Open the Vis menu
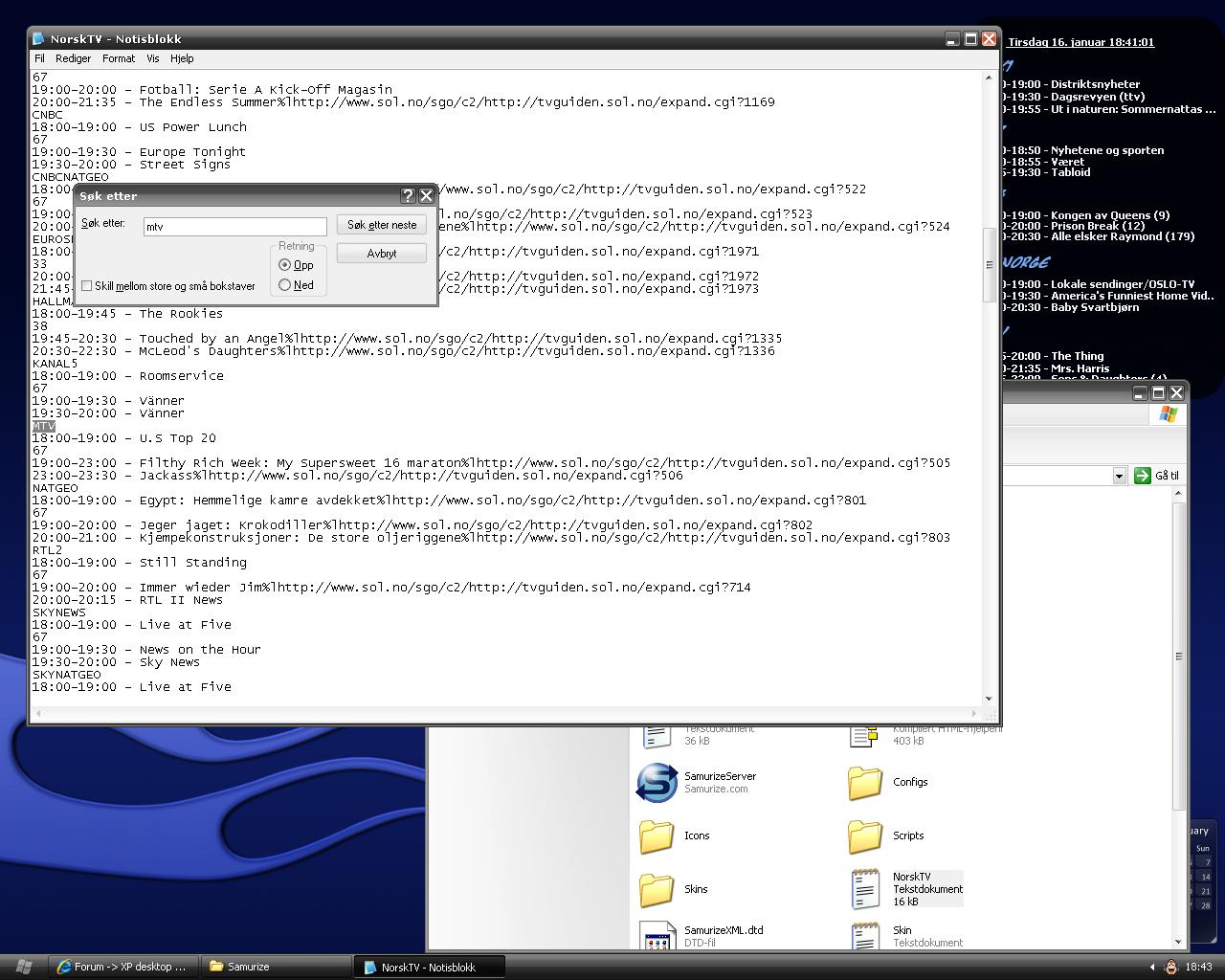1225x980 pixels. (x=153, y=58)
